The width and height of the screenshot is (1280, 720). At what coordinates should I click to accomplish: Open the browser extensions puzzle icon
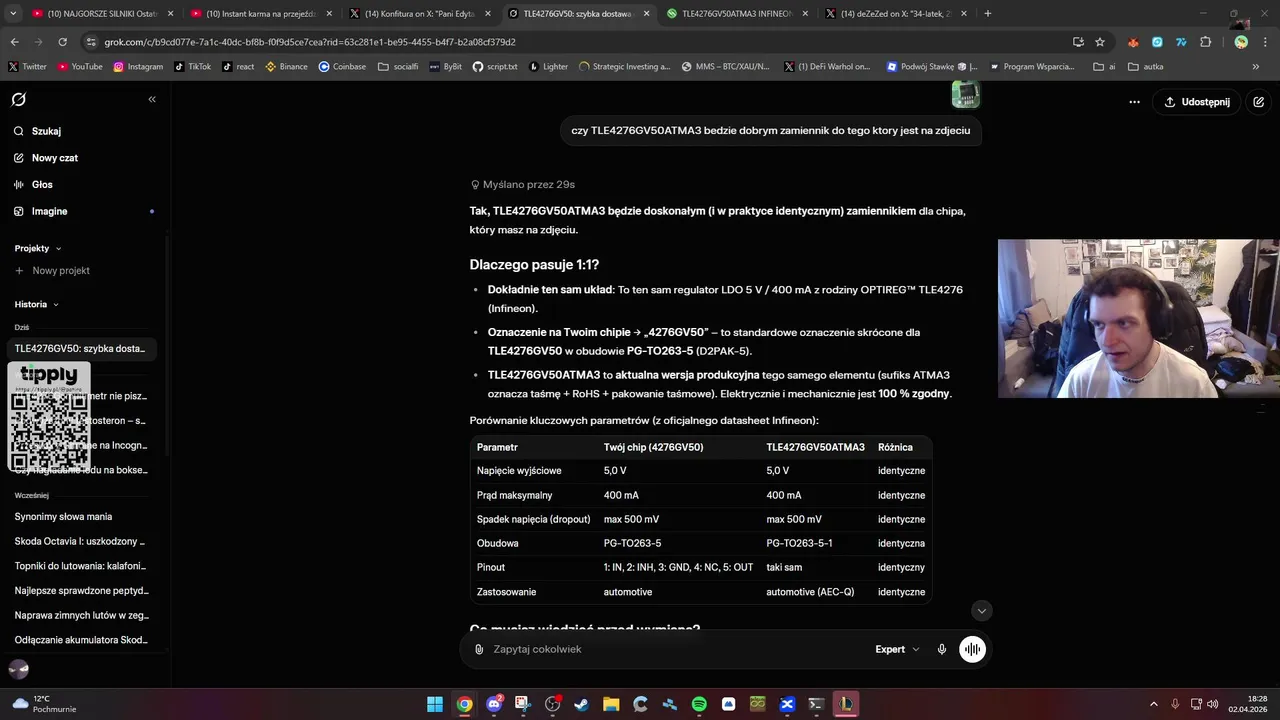1205,42
